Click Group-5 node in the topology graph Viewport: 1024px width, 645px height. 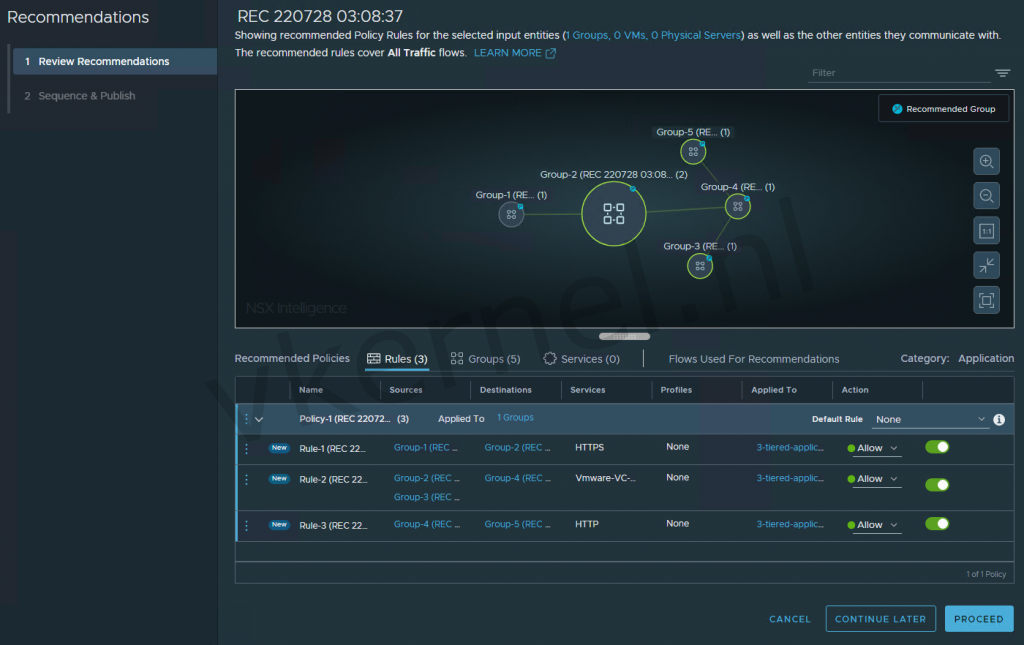693,151
